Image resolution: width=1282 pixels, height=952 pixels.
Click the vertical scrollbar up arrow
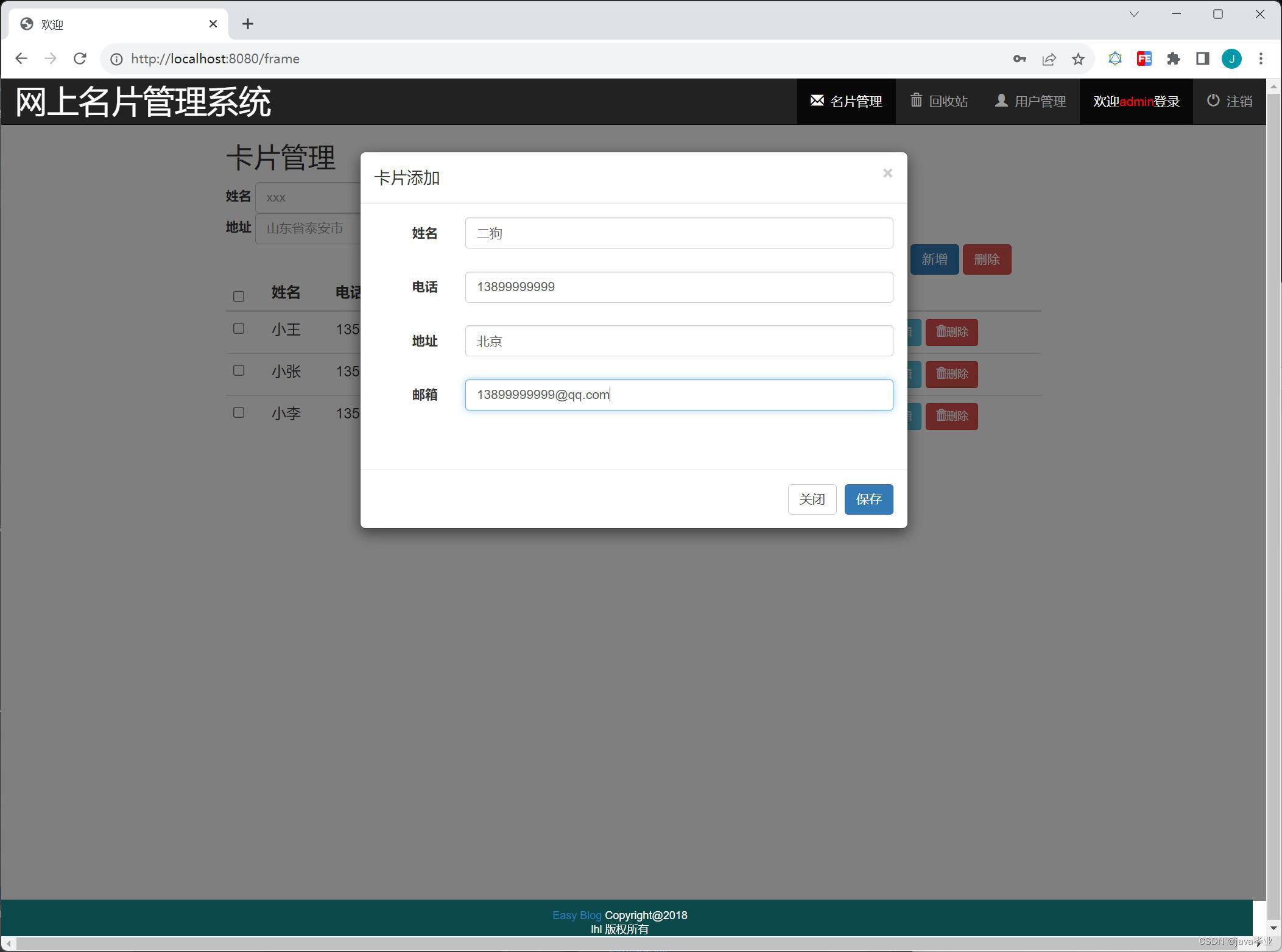(1273, 87)
